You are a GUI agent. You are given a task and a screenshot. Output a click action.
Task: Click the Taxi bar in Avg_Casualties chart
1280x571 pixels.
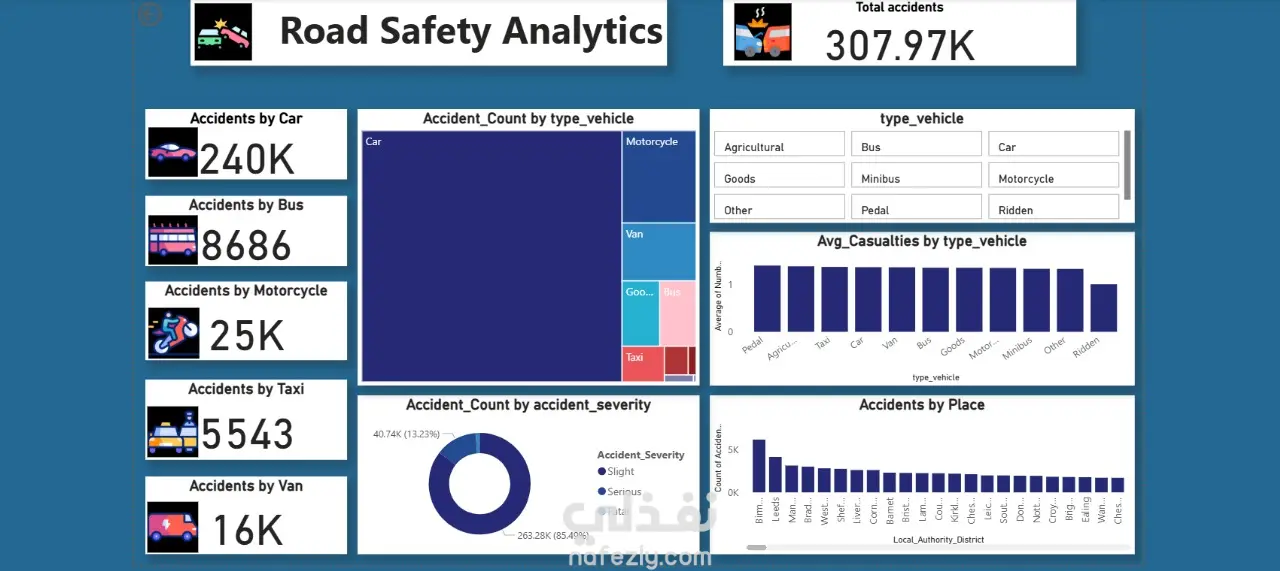click(x=835, y=299)
